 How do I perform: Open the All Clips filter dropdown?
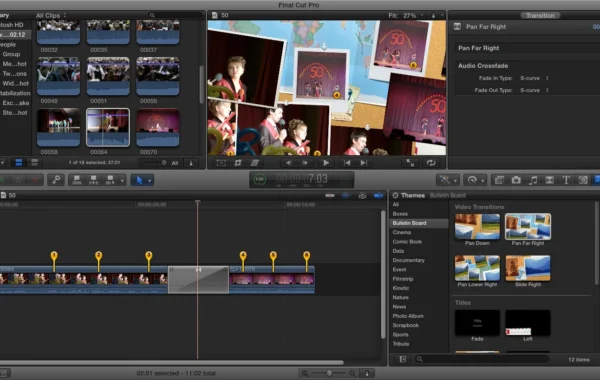(51, 16)
